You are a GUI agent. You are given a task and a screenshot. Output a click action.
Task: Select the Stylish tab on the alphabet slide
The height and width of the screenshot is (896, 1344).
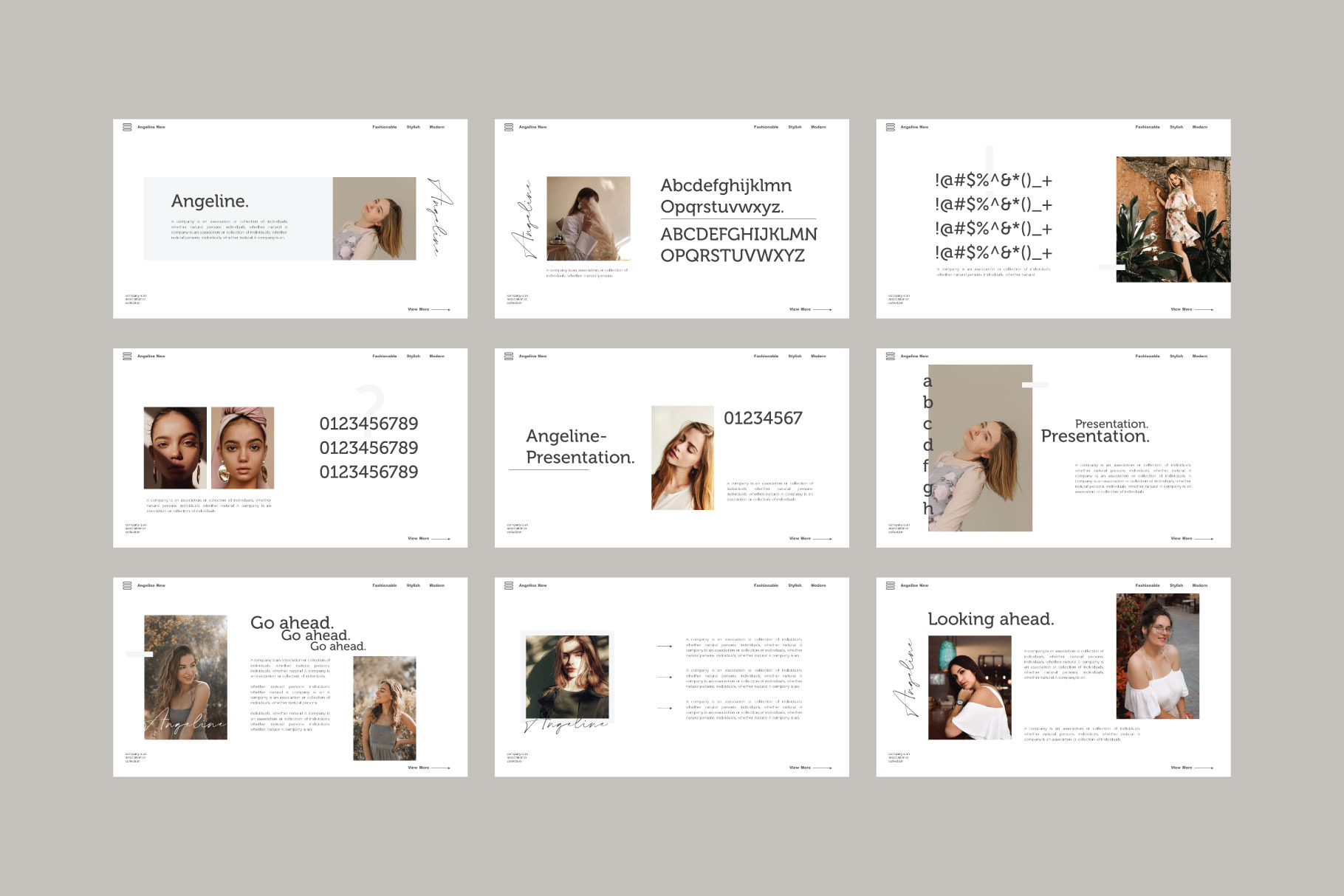[795, 127]
